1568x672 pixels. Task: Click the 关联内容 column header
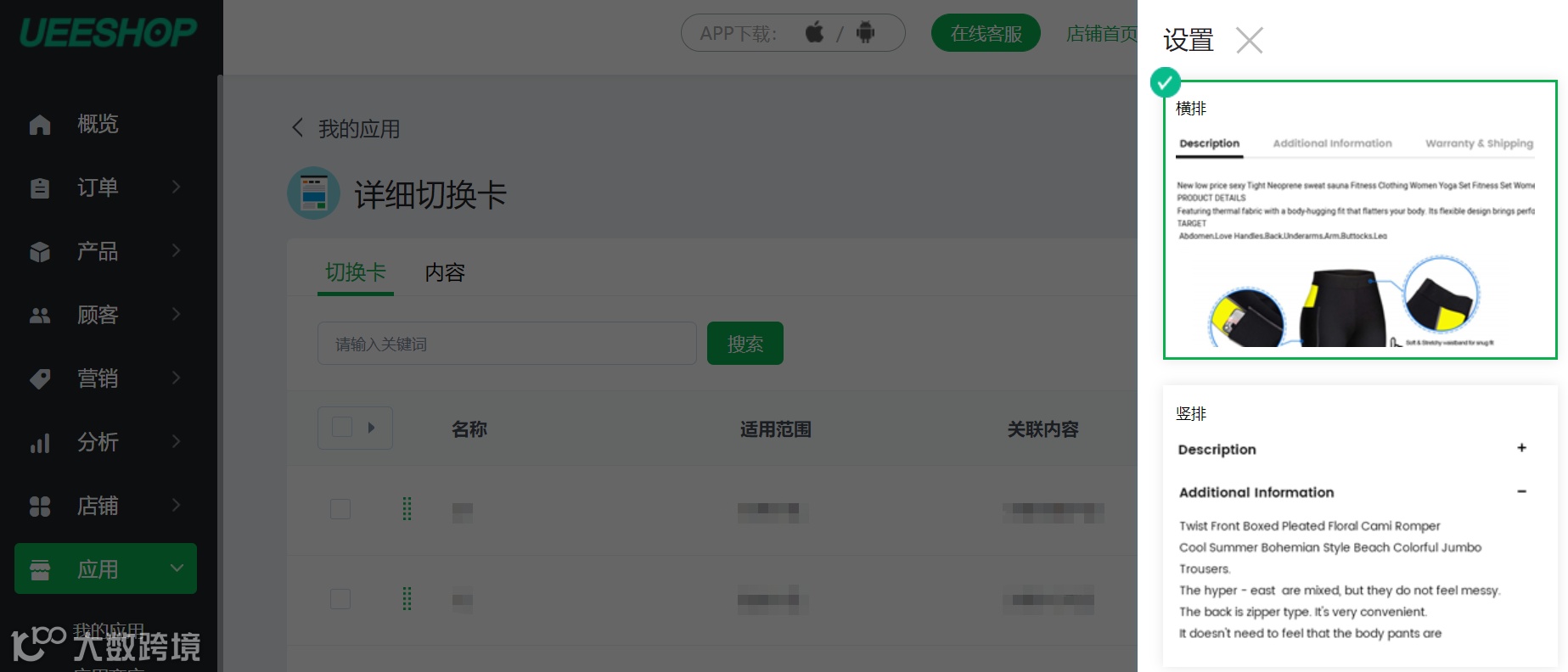[1043, 429]
